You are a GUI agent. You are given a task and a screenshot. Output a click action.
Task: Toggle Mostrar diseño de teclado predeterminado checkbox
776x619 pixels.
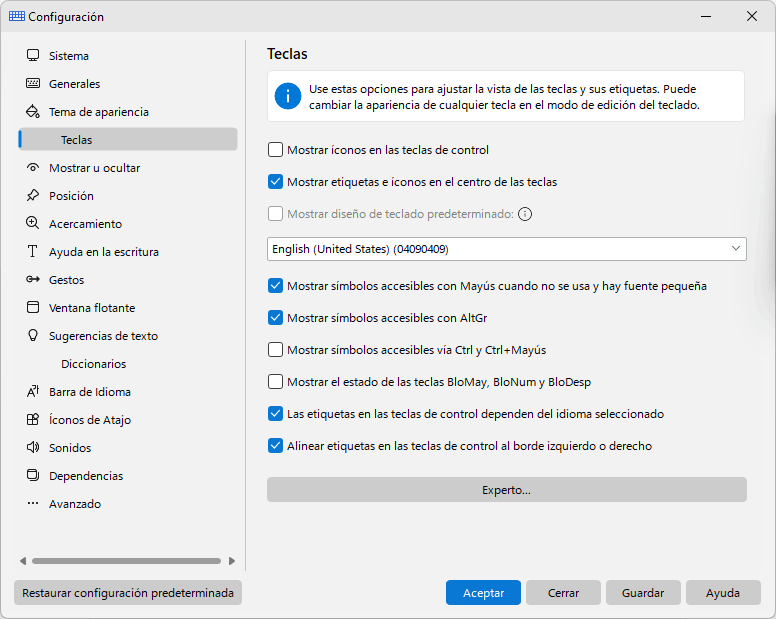click(275, 214)
